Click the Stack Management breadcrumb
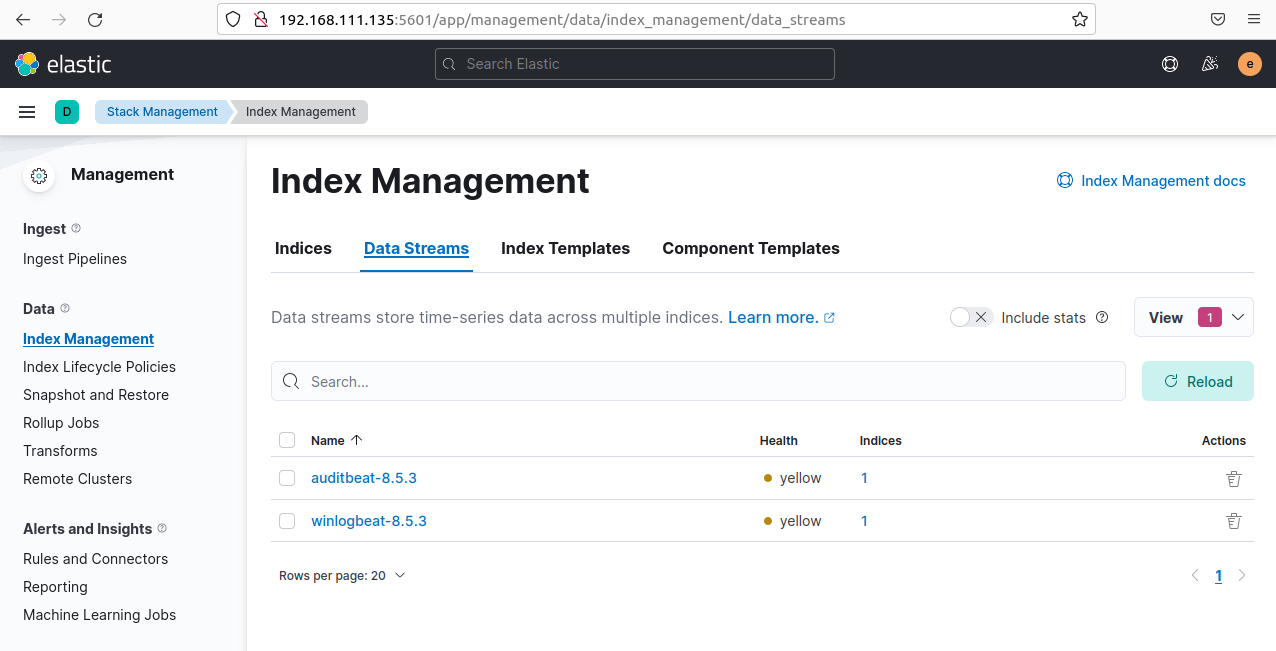 [x=162, y=112]
